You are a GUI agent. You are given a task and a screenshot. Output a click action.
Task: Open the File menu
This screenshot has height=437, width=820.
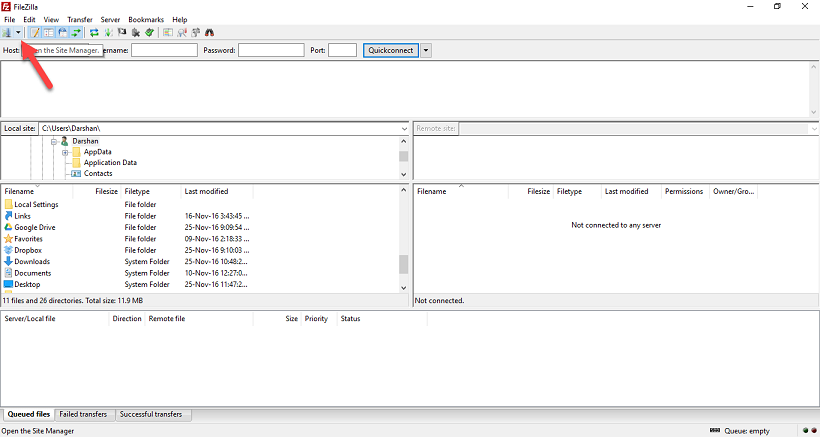point(9,19)
